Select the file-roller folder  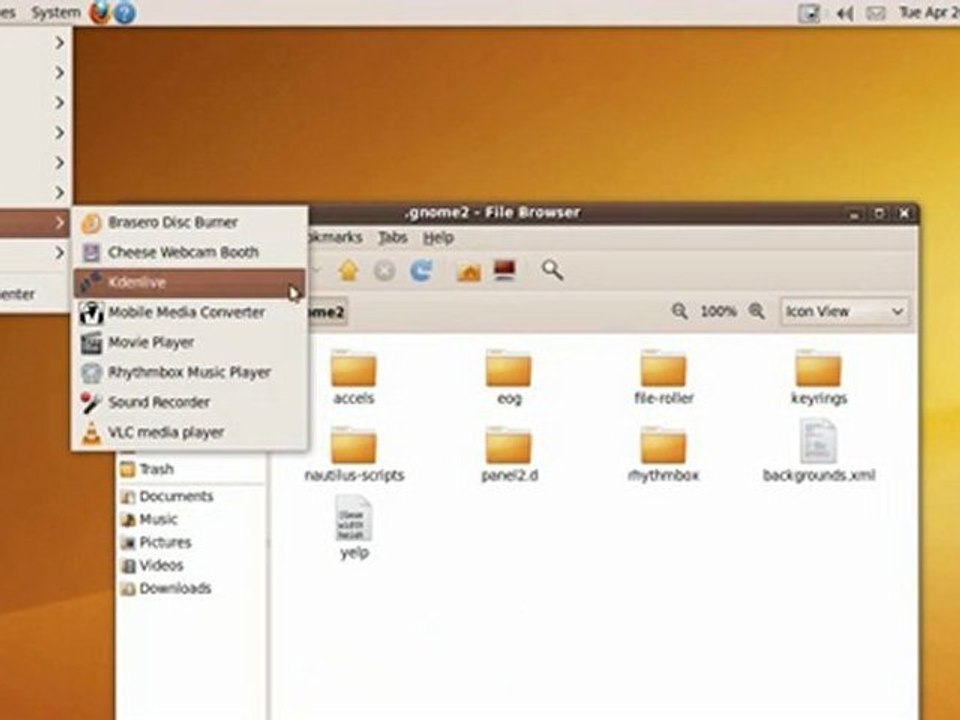[x=664, y=377]
